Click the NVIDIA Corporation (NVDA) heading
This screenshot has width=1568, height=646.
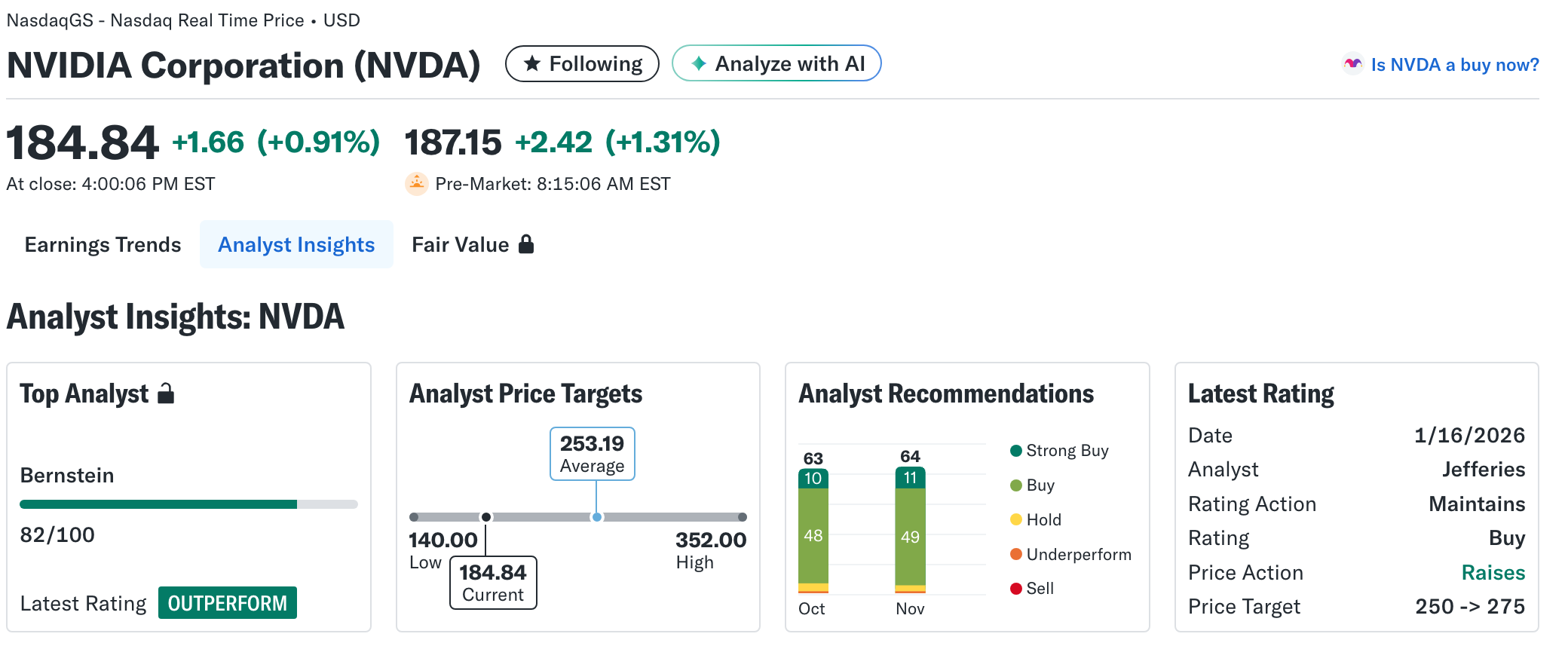243,65
